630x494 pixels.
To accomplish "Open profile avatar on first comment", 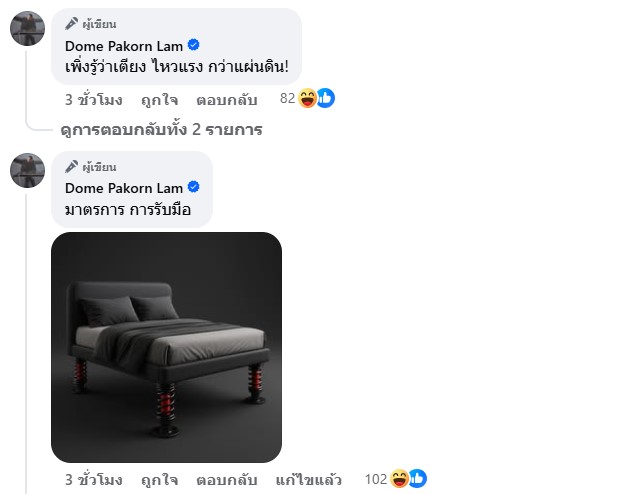I will (x=27, y=29).
